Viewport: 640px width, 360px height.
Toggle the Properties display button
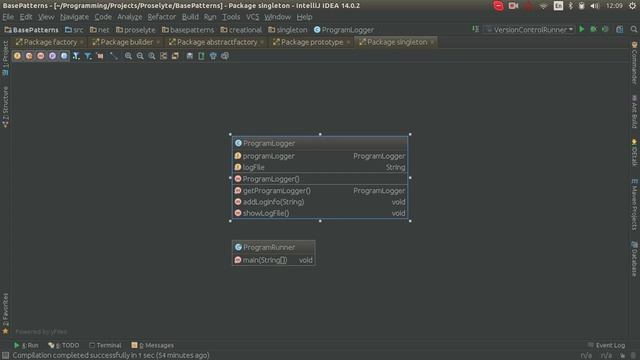(52, 56)
